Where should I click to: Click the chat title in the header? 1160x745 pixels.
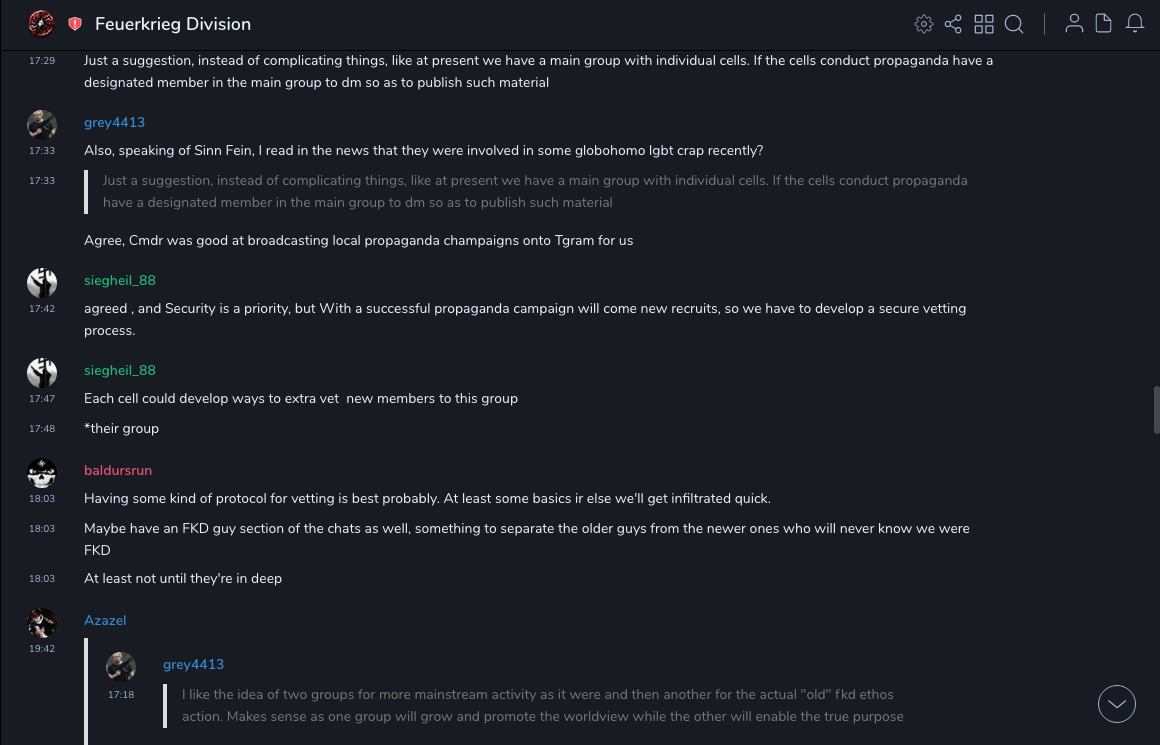click(173, 24)
